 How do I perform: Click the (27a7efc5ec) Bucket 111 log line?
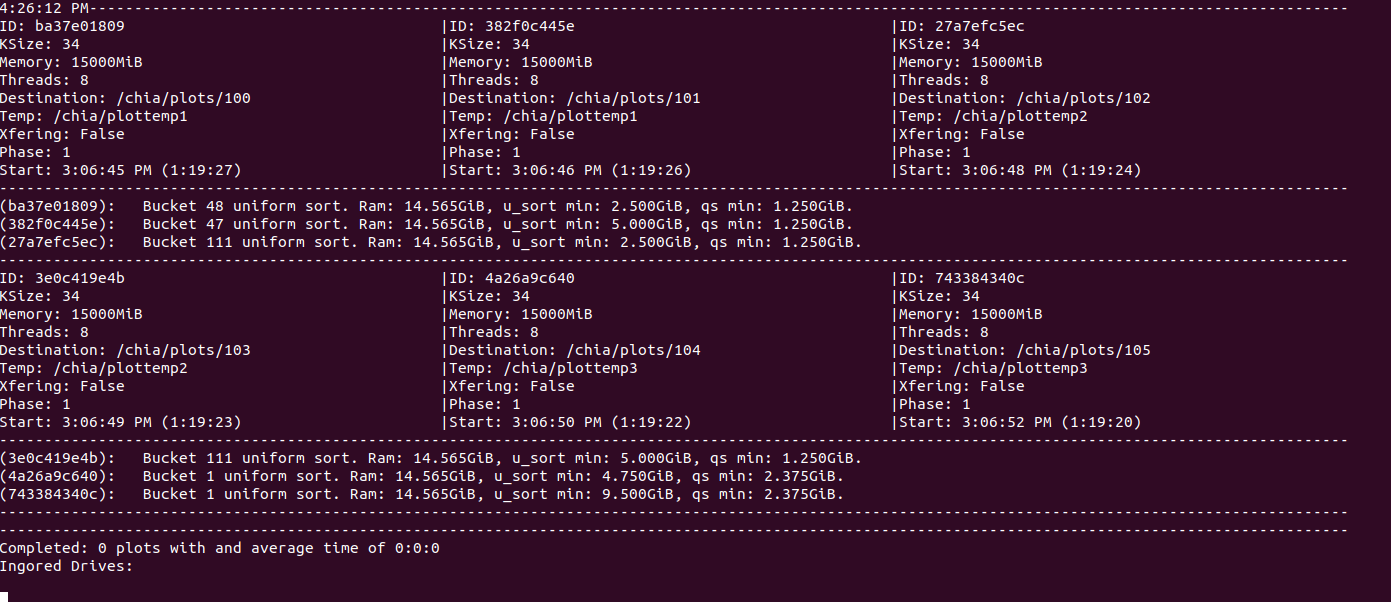click(x=431, y=242)
